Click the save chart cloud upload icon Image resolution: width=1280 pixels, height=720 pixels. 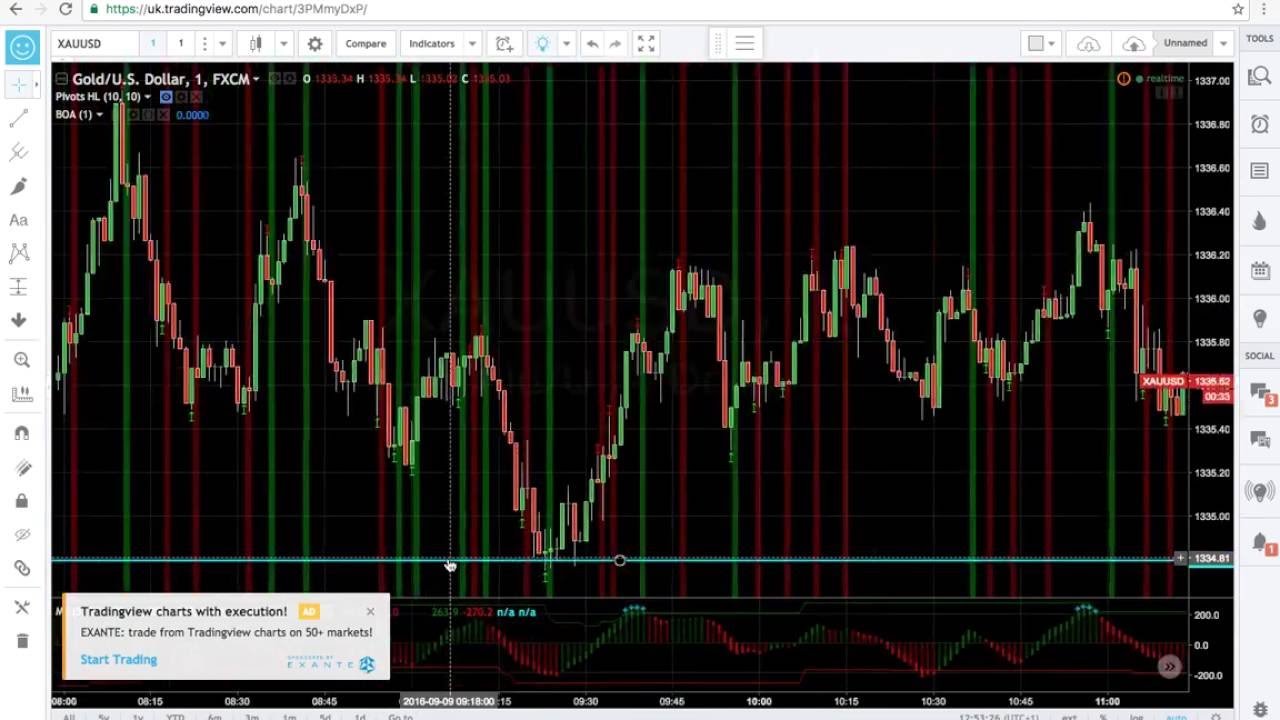pyautogui.click(x=1133, y=44)
